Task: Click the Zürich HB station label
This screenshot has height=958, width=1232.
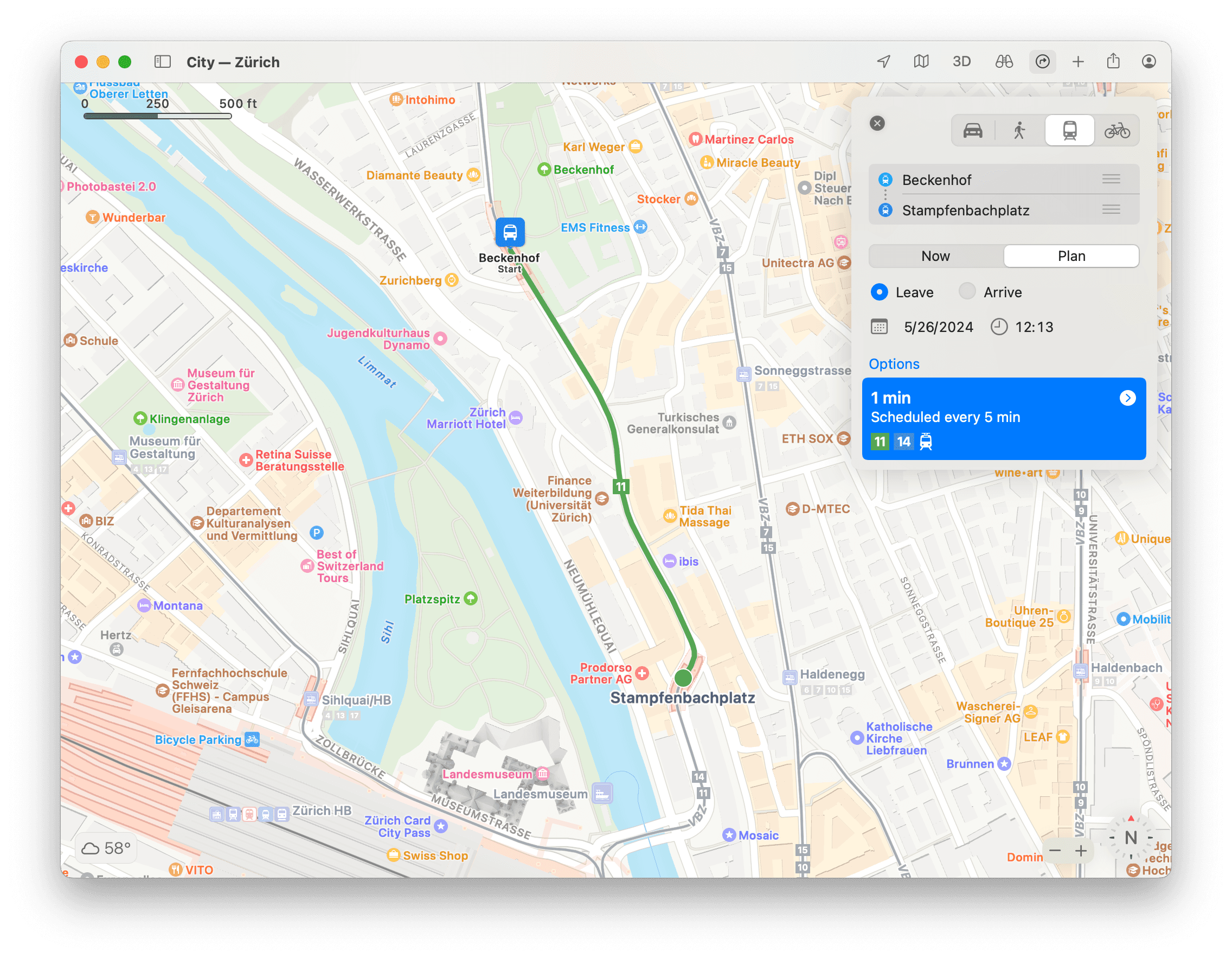Action: [322, 810]
